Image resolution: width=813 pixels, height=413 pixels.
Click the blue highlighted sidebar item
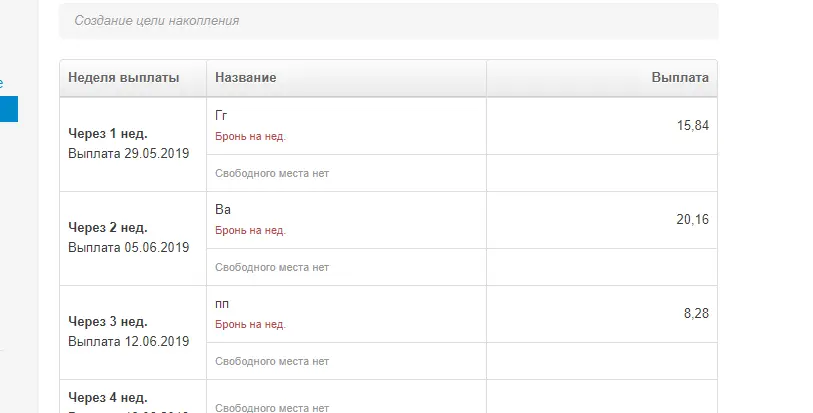coord(9,109)
